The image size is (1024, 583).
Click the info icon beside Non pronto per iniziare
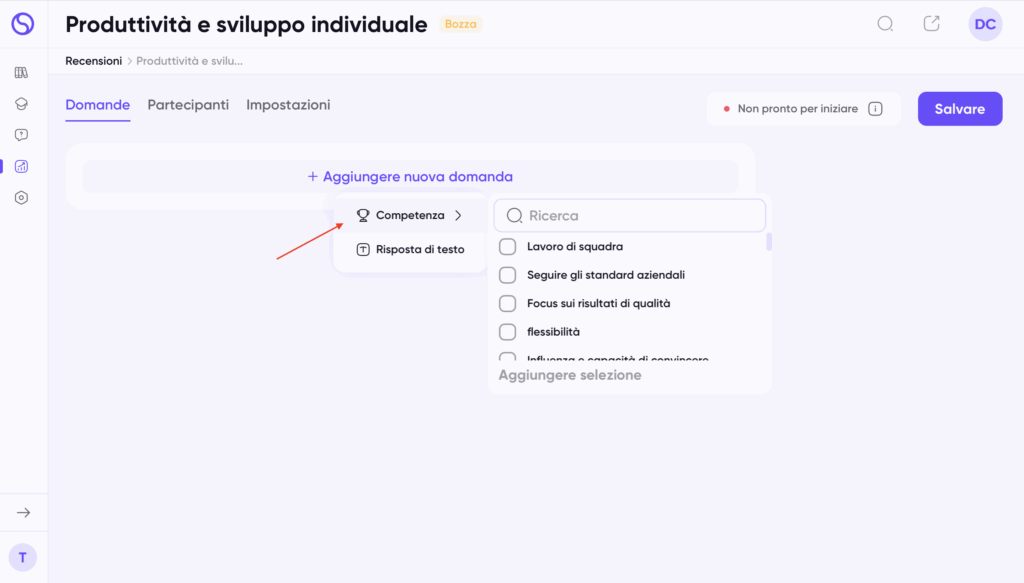[x=875, y=109]
